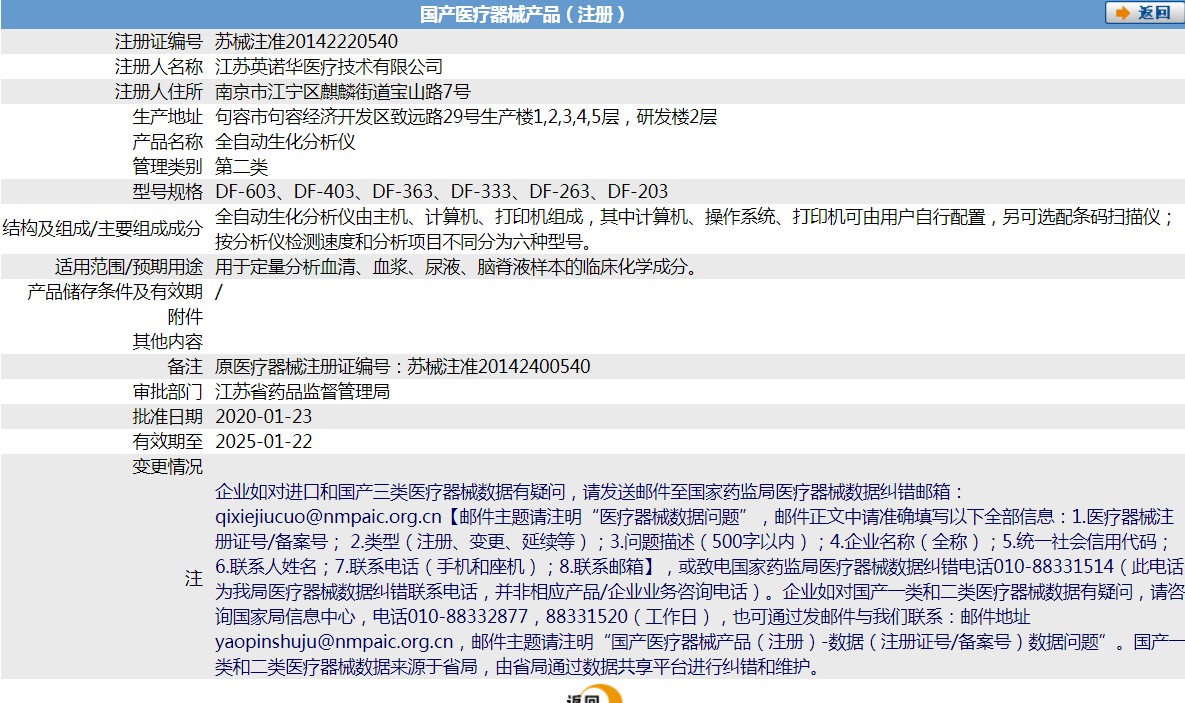This screenshot has height=703, width=1185.
Task: Select the 变更情况 label
Action: click(x=168, y=466)
